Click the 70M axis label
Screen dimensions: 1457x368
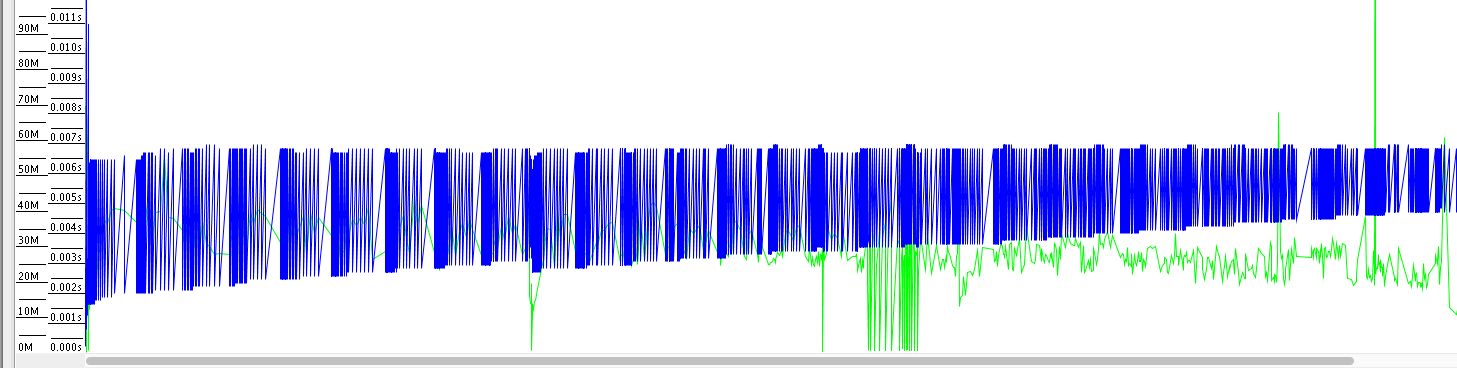tap(28, 99)
